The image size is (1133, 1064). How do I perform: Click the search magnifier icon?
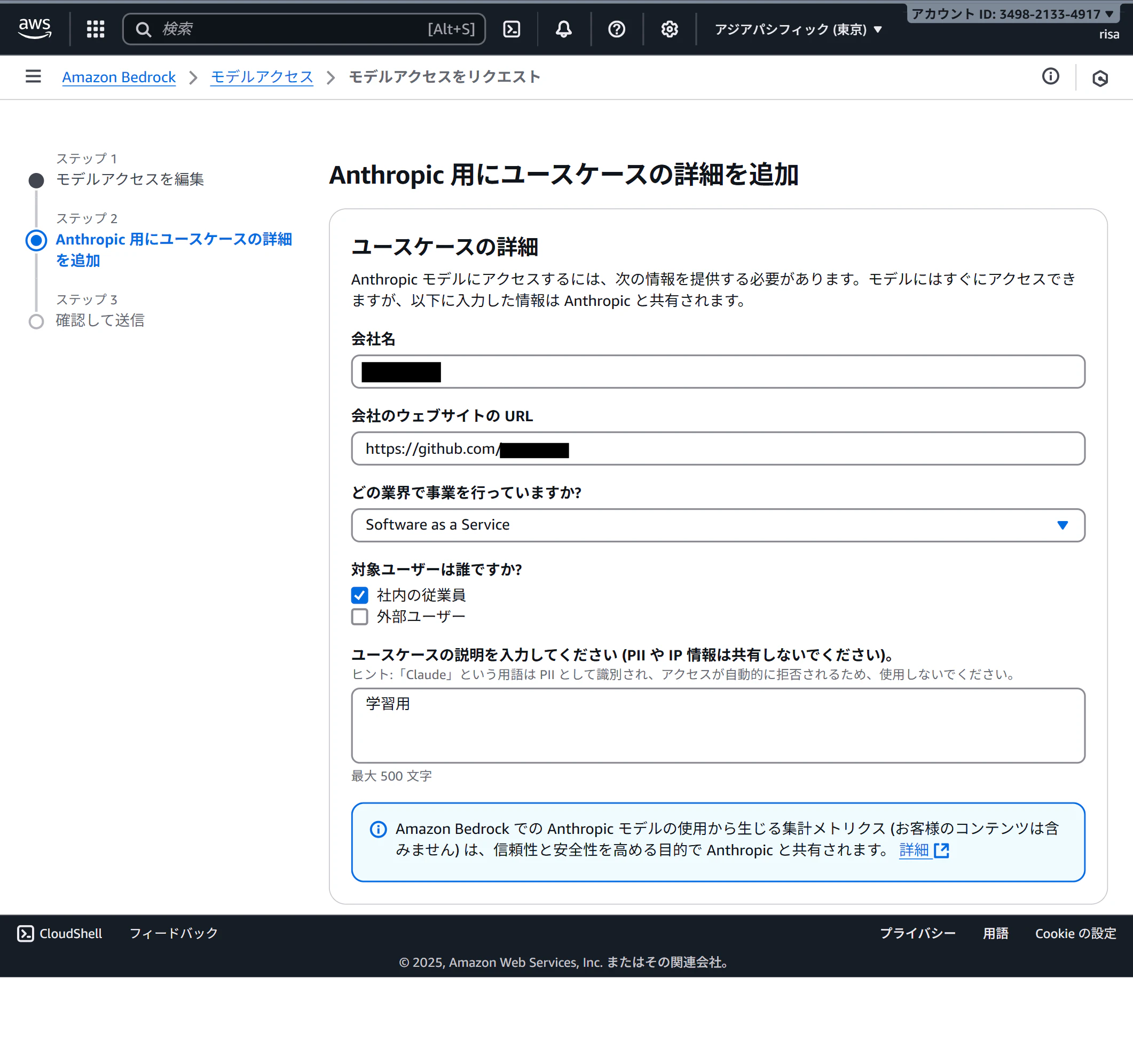pyautogui.click(x=144, y=29)
